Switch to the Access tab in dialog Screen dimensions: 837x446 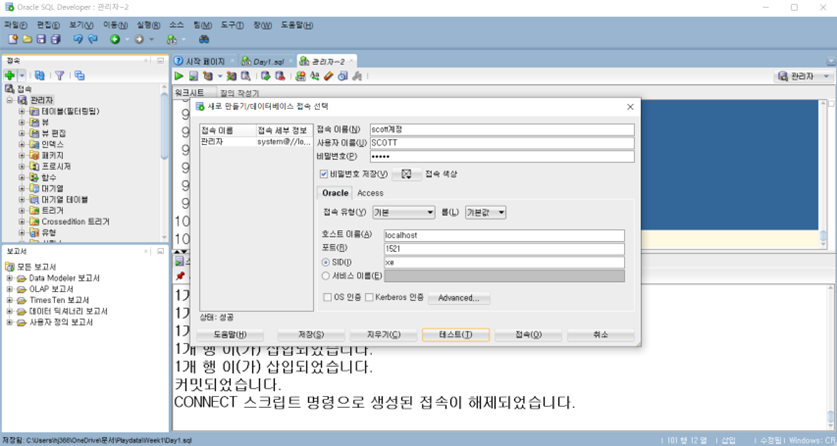[x=370, y=193]
